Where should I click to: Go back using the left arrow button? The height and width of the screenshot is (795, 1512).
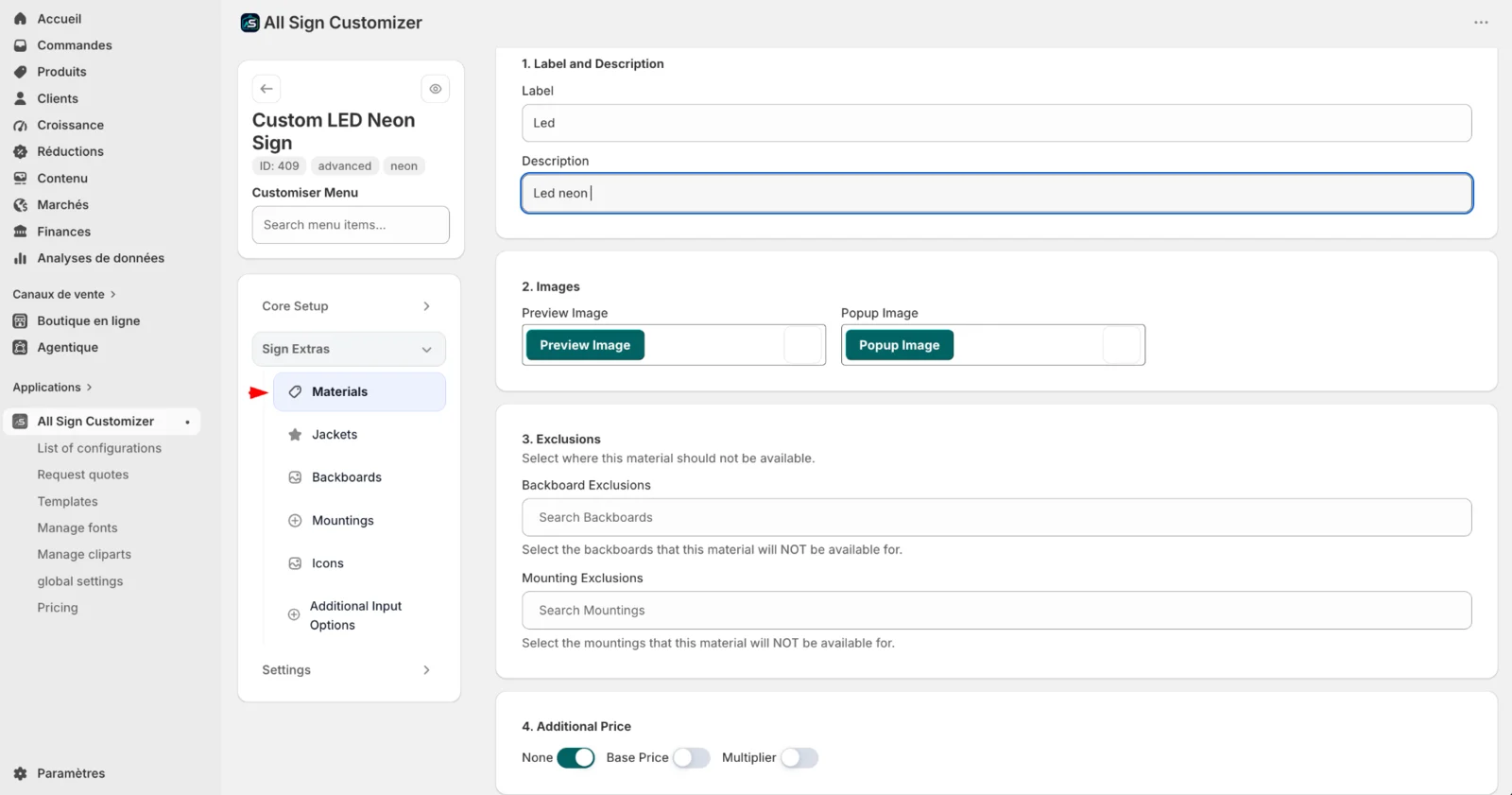click(x=266, y=89)
